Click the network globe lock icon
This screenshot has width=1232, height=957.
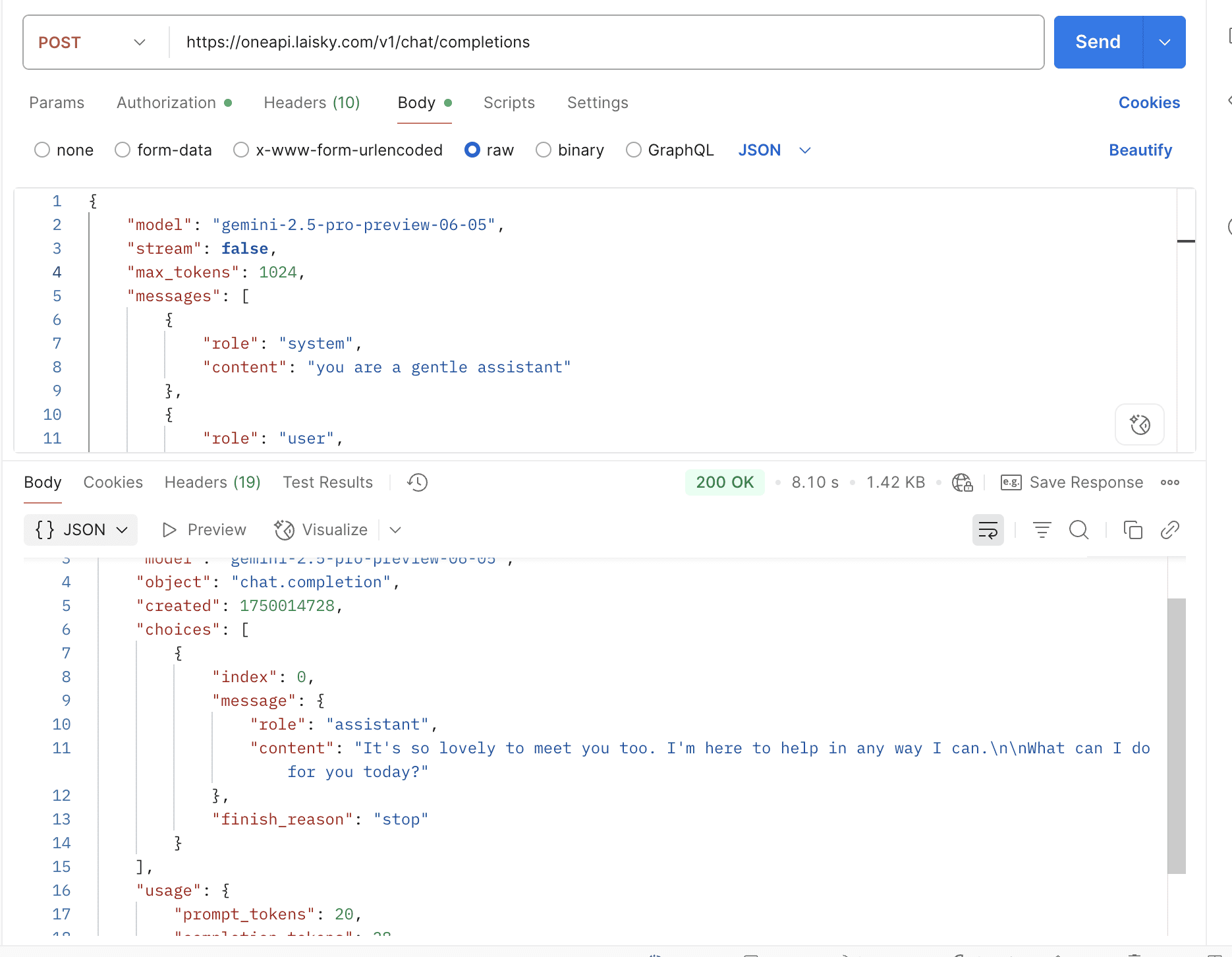tap(962, 482)
